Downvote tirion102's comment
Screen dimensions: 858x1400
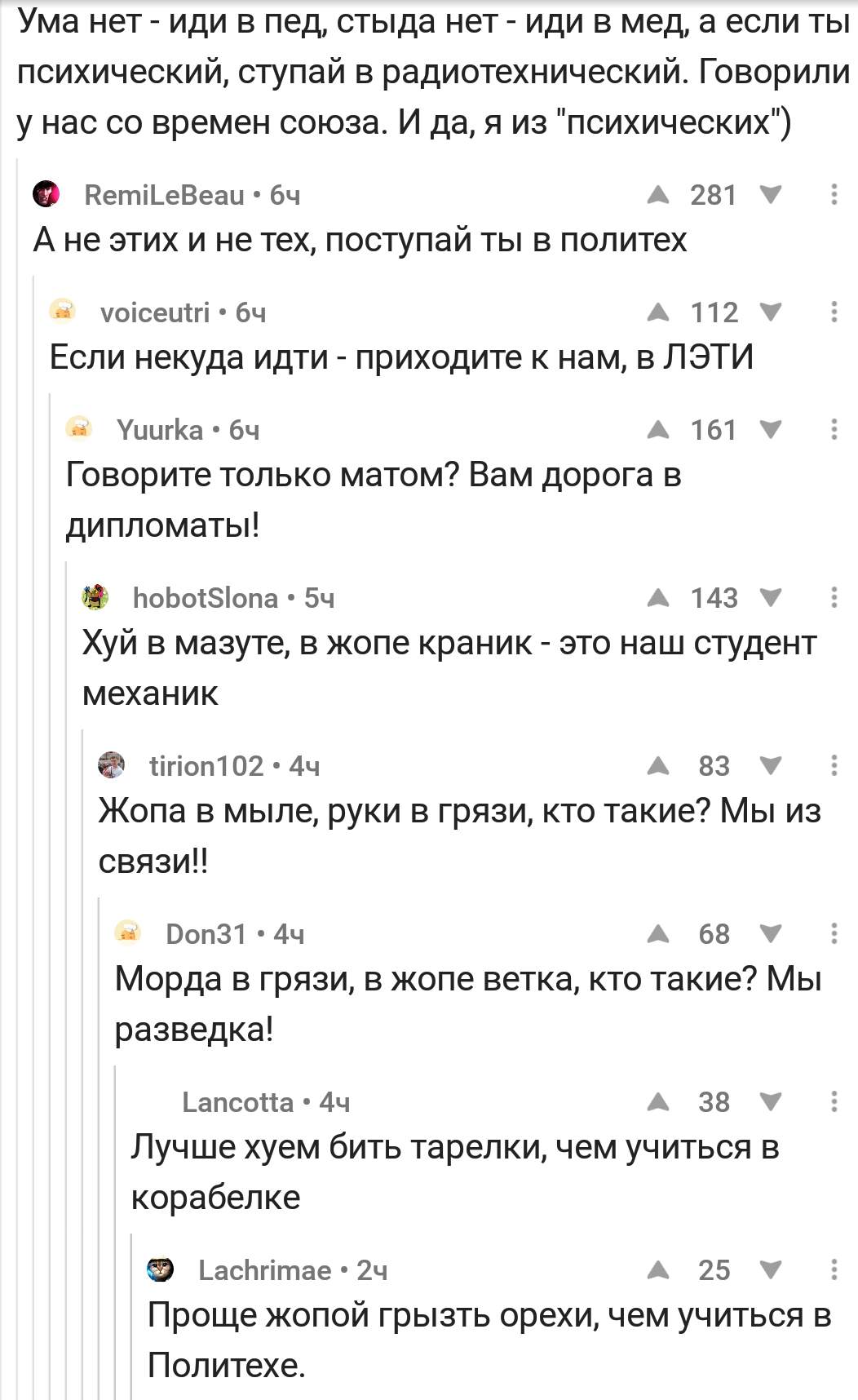point(770,766)
